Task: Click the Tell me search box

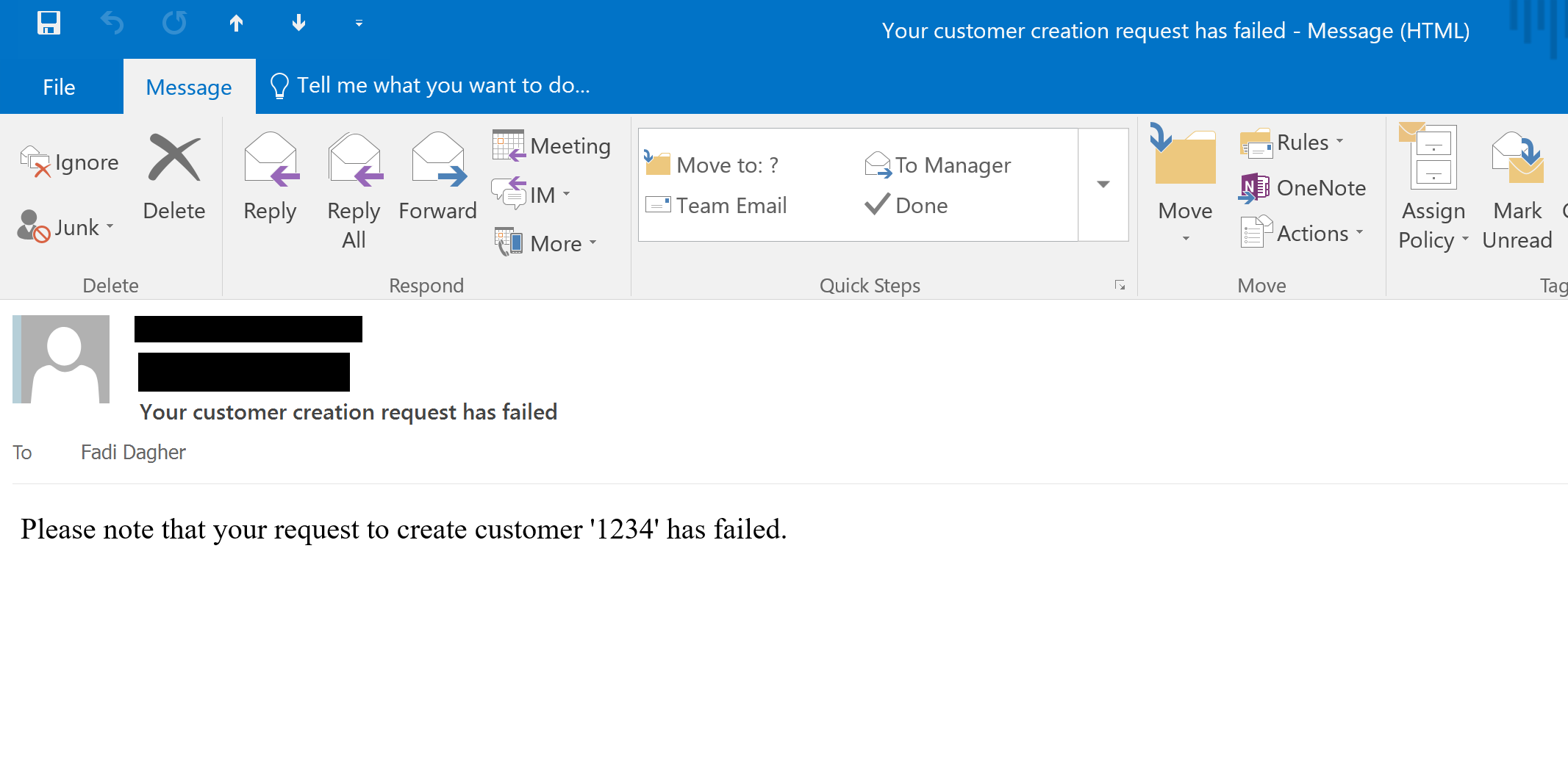Action: (x=443, y=86)
